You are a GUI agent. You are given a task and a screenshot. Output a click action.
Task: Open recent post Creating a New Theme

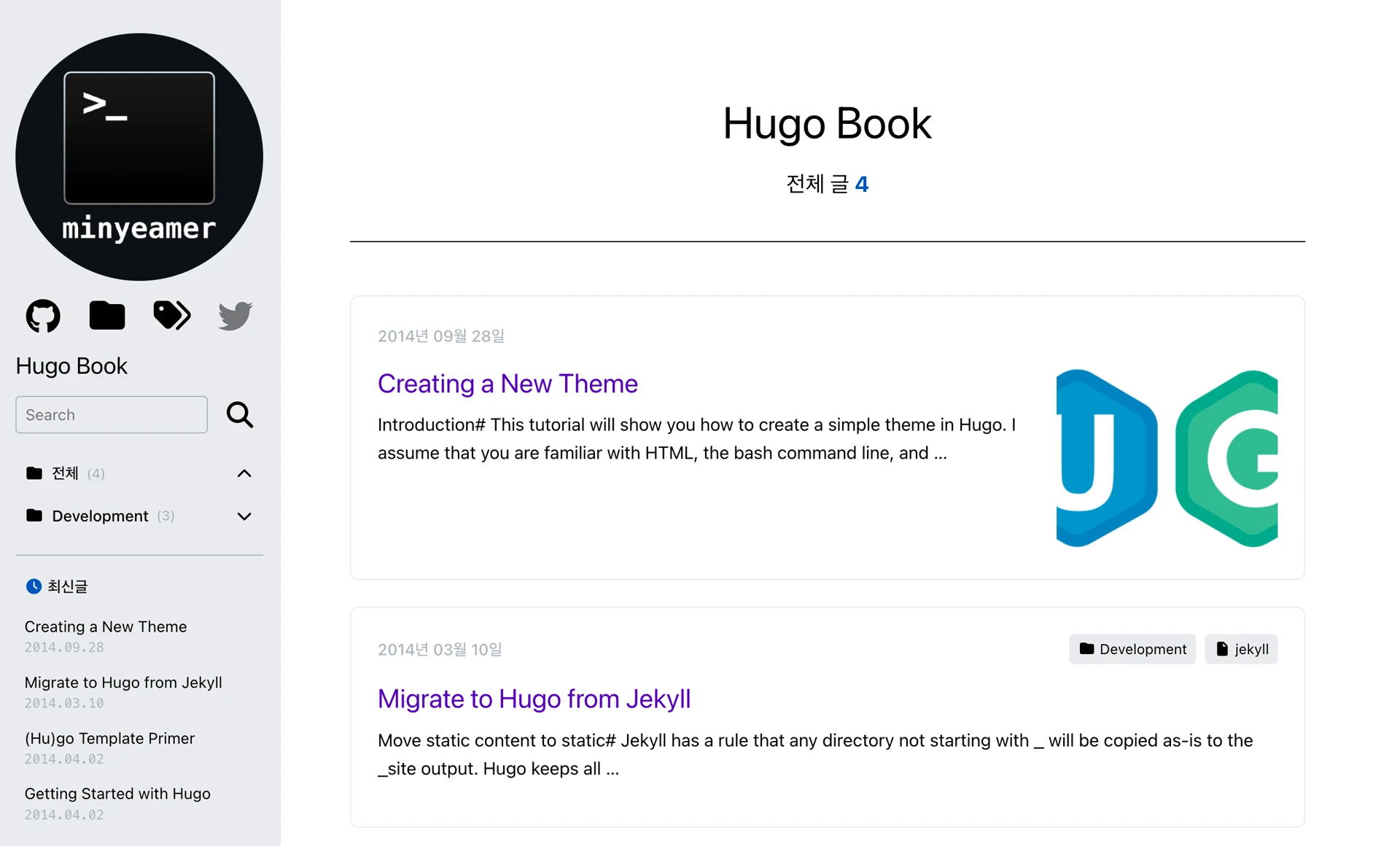[x=106, y=626]
